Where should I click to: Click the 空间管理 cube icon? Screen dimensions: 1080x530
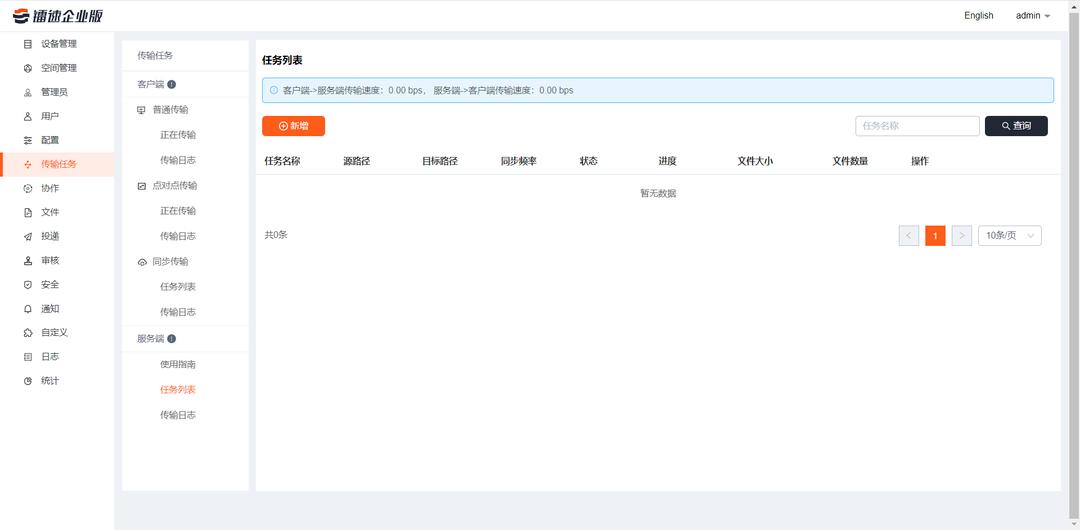point(28,68)
